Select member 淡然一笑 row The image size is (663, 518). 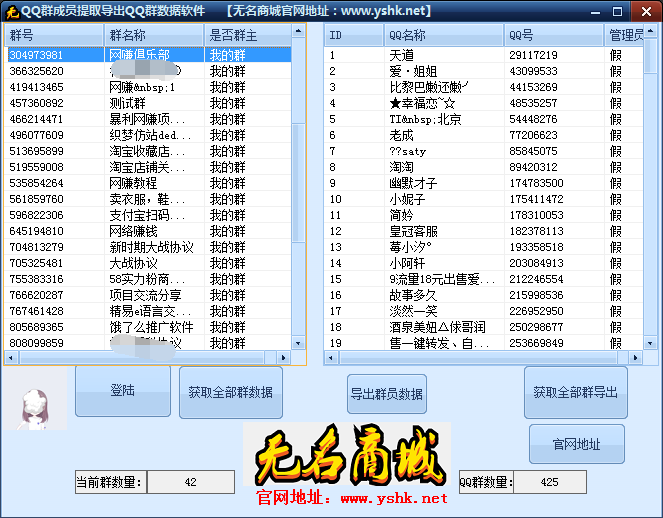[484, 311]
